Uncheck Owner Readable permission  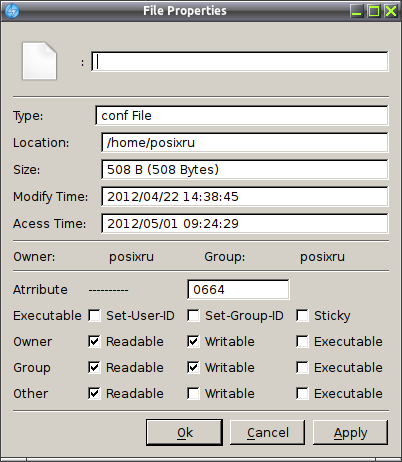click(94, 341)
